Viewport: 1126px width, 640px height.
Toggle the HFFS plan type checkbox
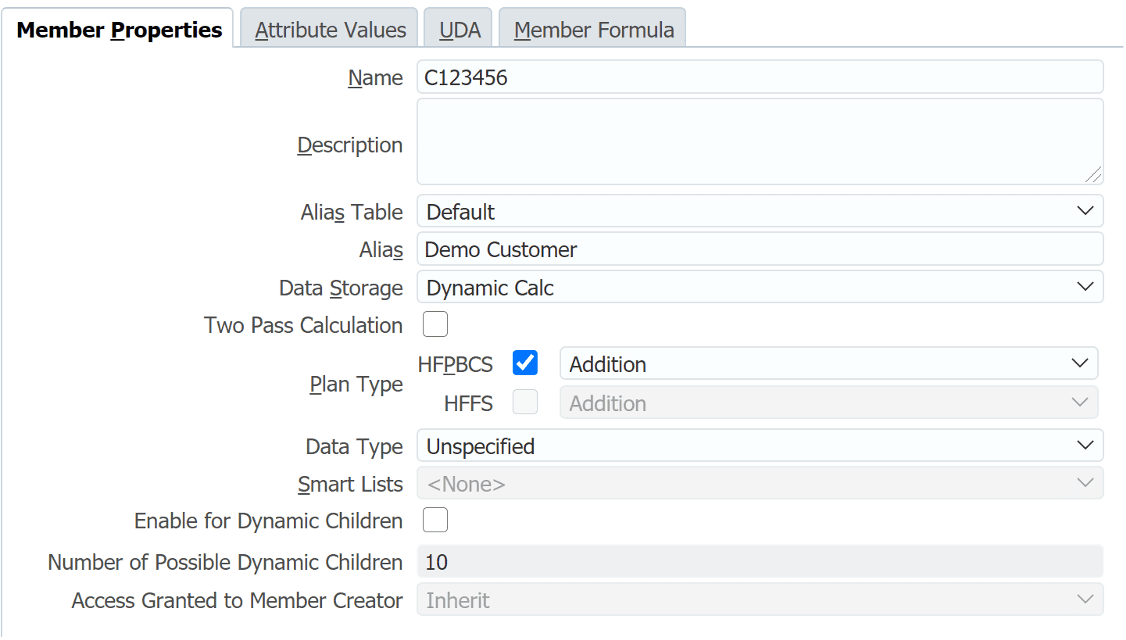point(525,402)
